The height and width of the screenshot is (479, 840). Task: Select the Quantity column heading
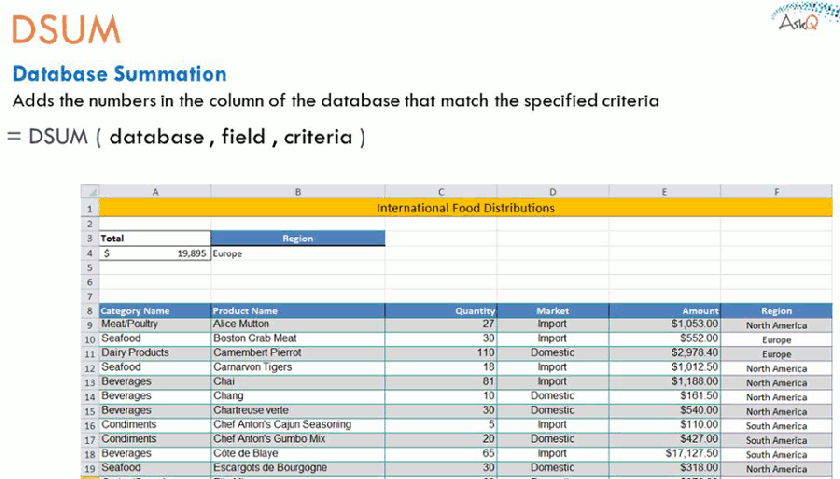pyautogui.click(x=441, y=311)
